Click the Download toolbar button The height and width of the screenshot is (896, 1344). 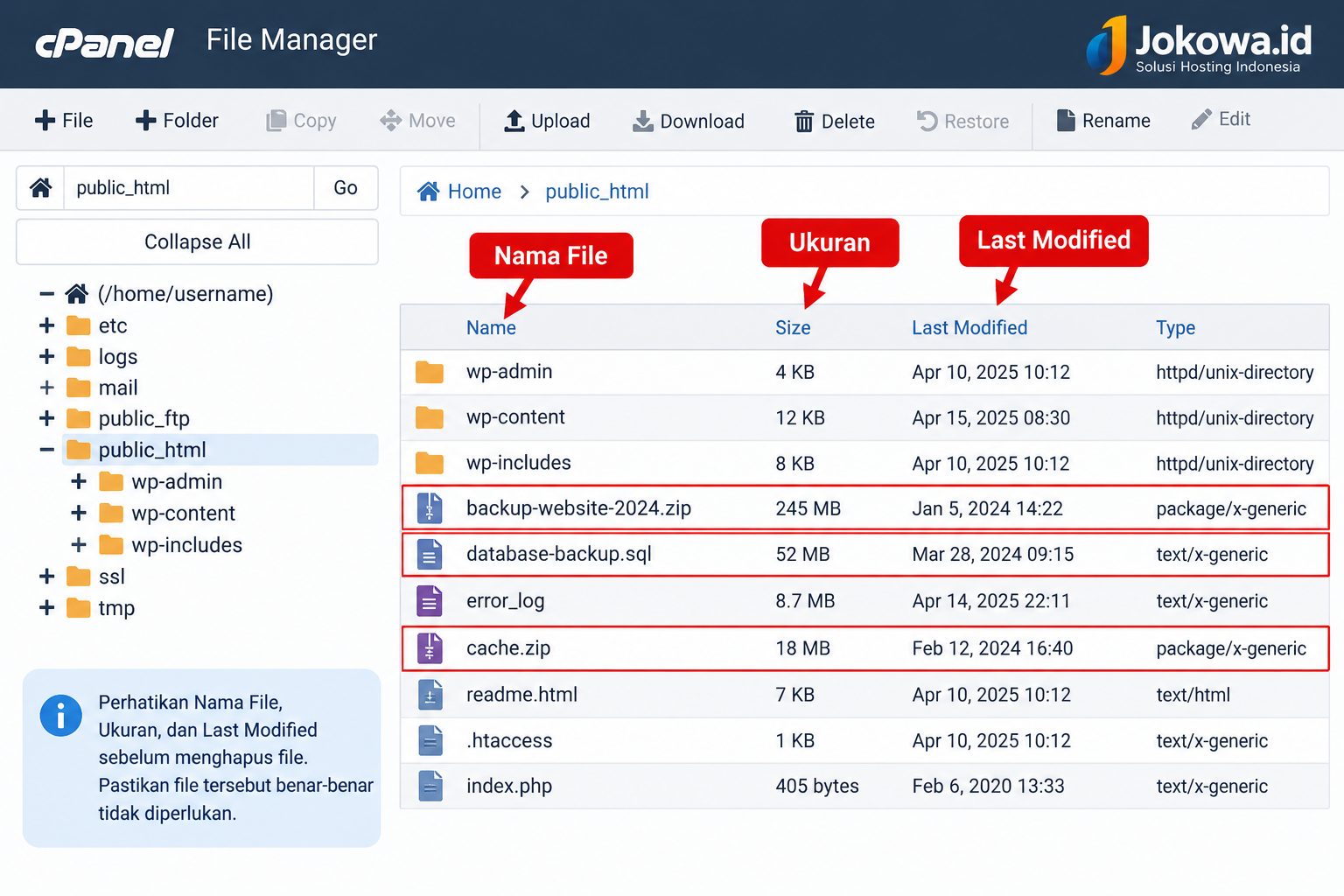(689, 121)
